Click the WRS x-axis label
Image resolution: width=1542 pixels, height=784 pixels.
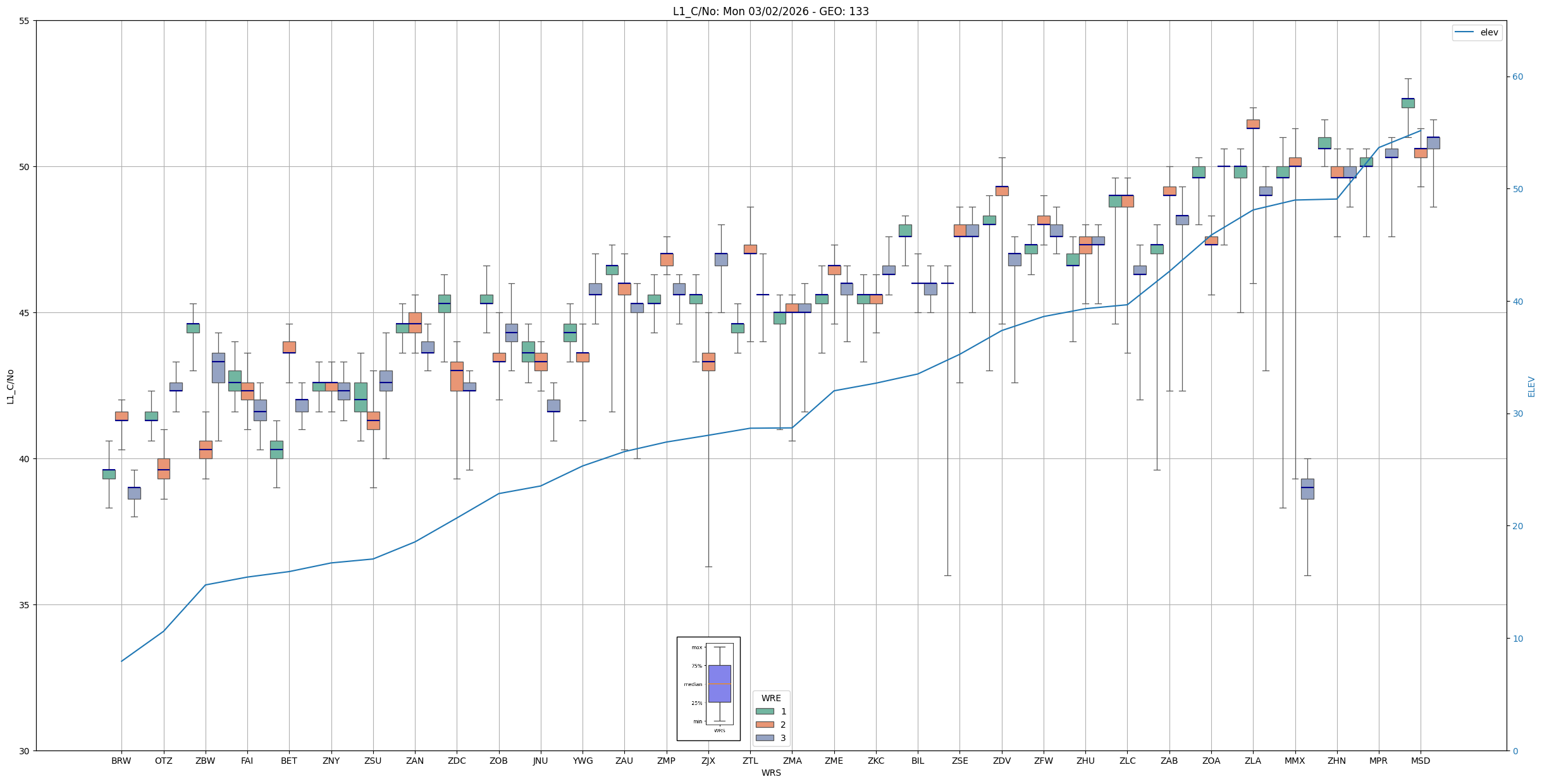coord(770,773)
